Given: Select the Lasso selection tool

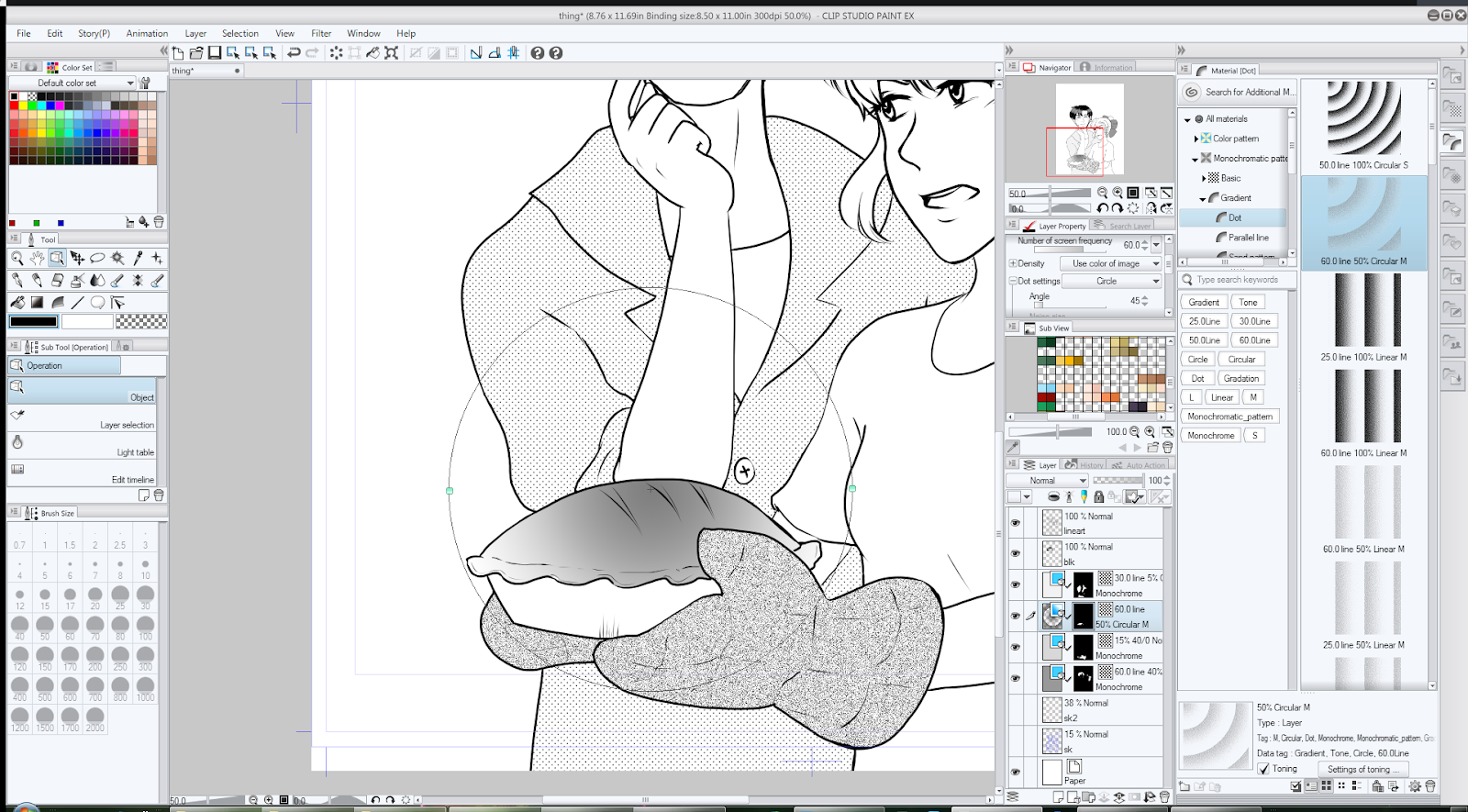Looking at the screenshot, I should click(x=97, y=259).
